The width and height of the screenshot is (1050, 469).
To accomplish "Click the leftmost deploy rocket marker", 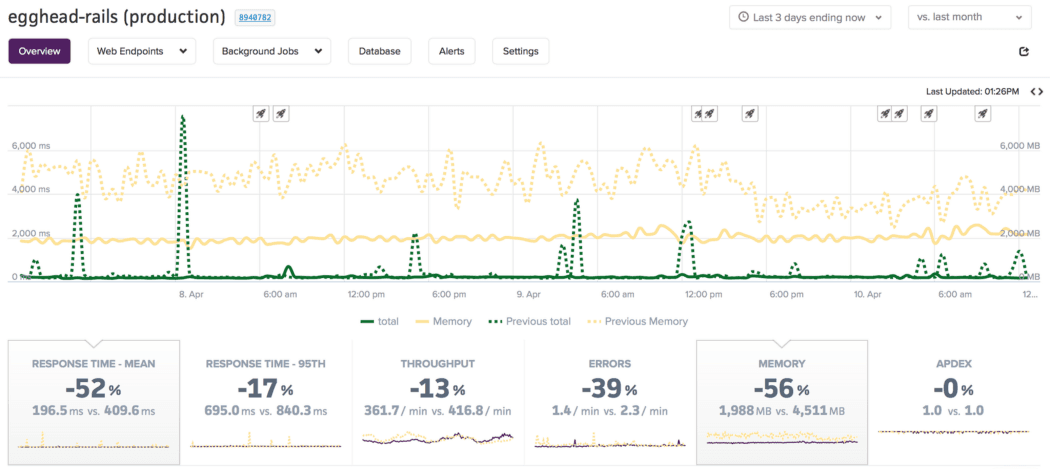I will [261, 114].
